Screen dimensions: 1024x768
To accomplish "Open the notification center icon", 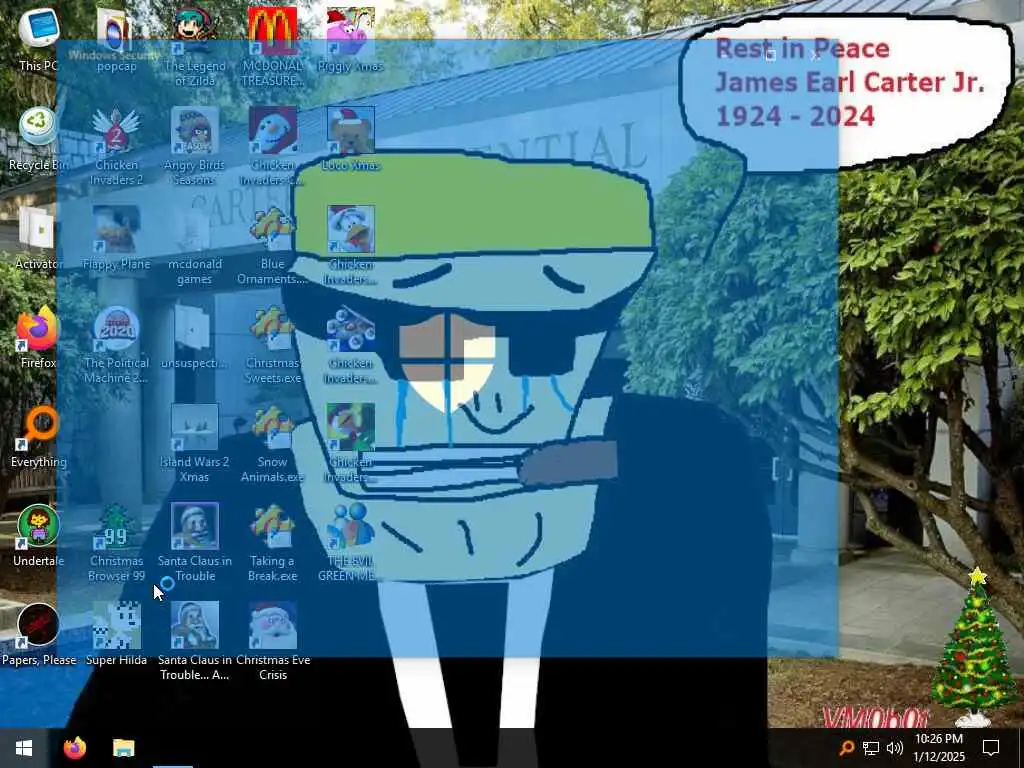I will pos(991,748).
